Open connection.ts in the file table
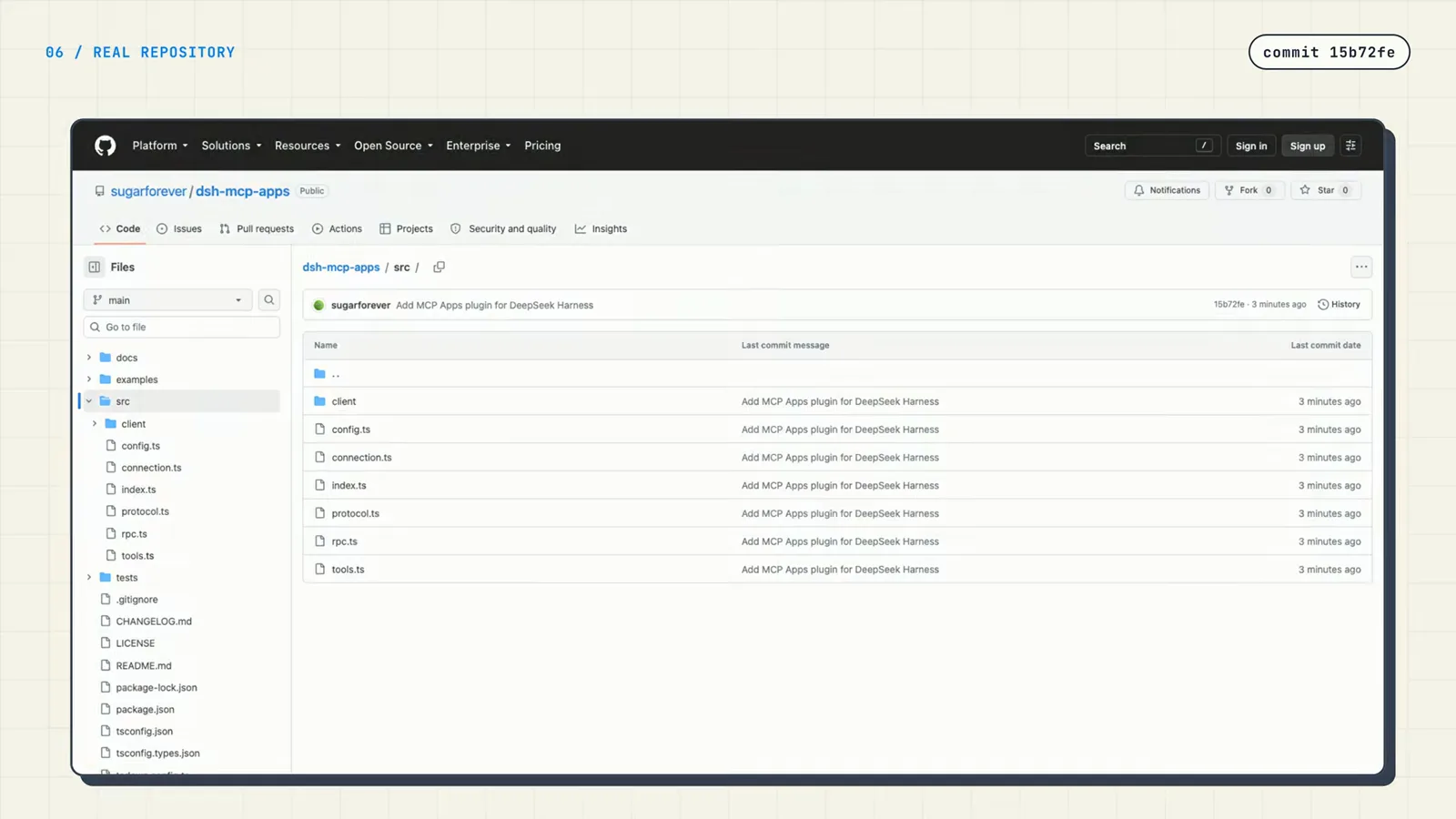 361,458
